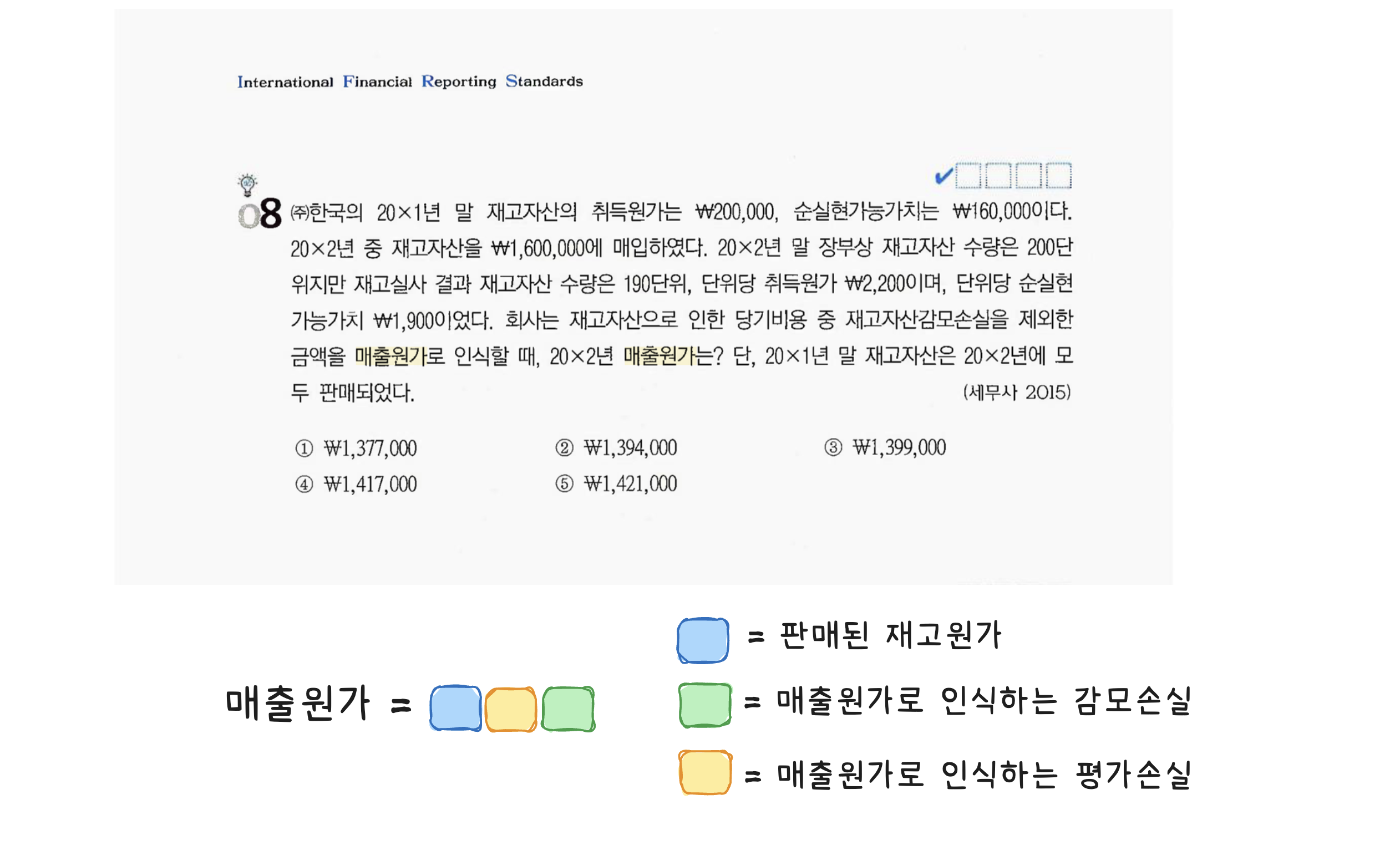Click the yellow legend swatch for 평가손실

(x=704, y=772)
